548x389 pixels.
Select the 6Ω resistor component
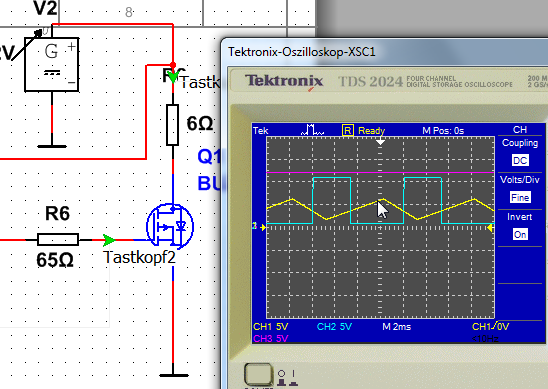click(x=173, y=125)
